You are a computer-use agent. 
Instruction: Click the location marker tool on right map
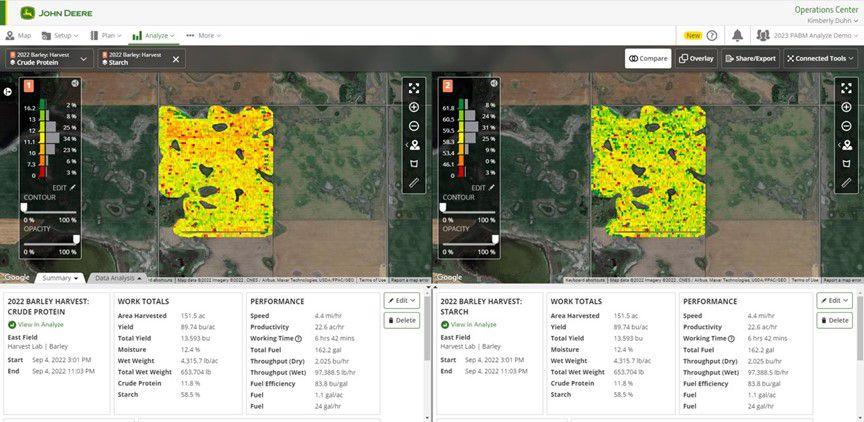pyautogui.click(x=846, y=145)
